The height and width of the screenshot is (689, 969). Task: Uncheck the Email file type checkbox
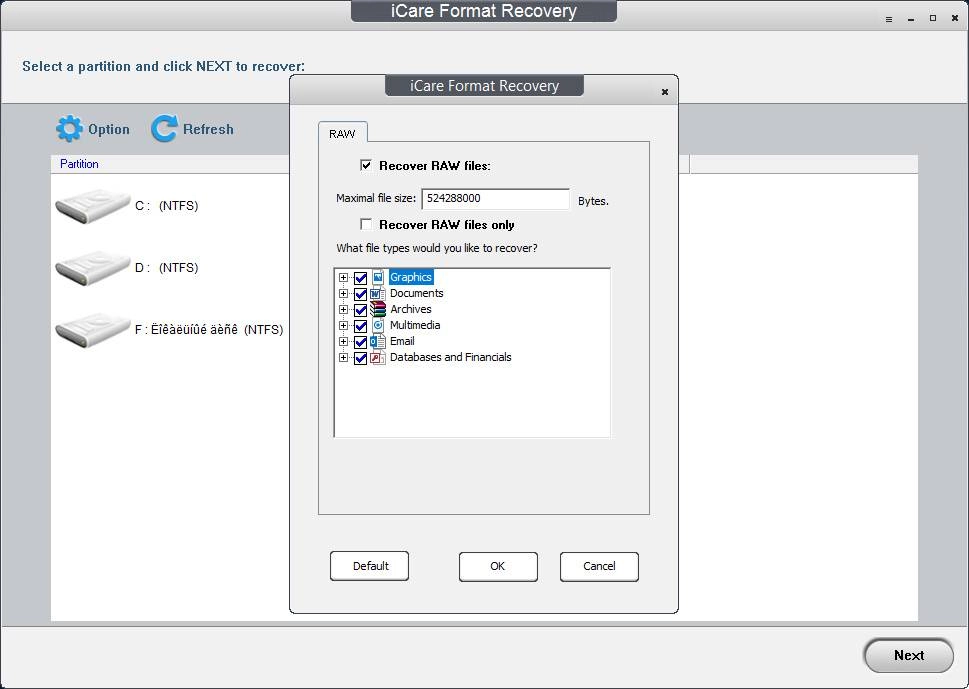360,342
